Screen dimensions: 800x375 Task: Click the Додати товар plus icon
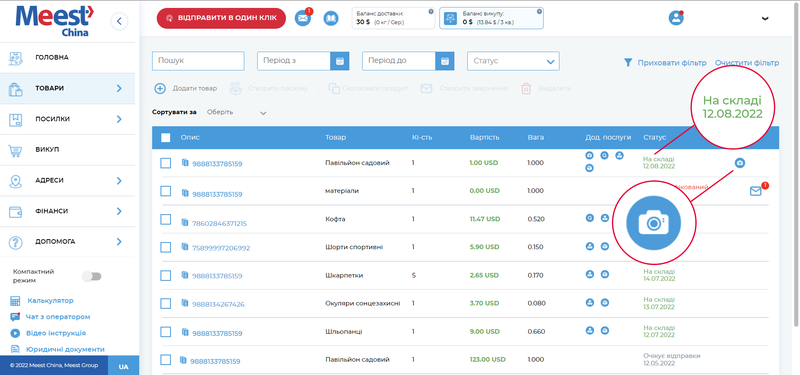(x=160, y=88)
